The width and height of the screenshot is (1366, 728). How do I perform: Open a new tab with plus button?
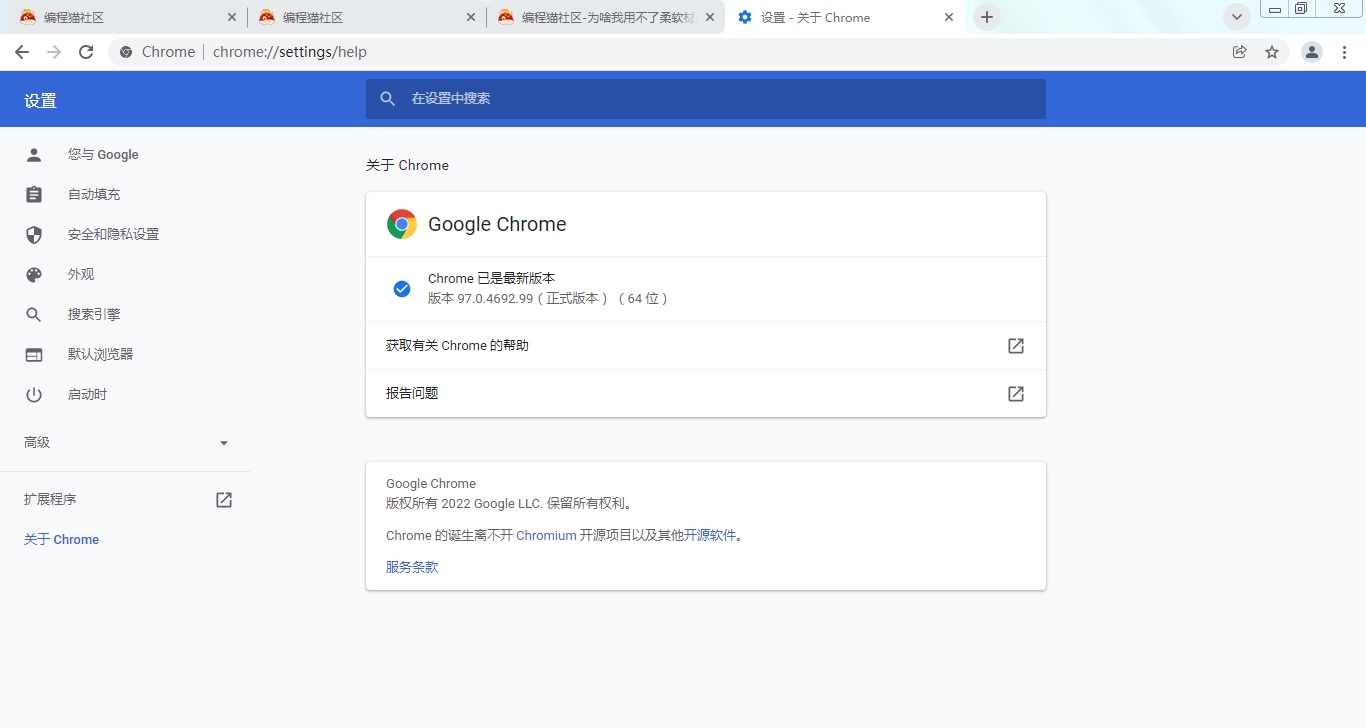(x=987, y=17)
